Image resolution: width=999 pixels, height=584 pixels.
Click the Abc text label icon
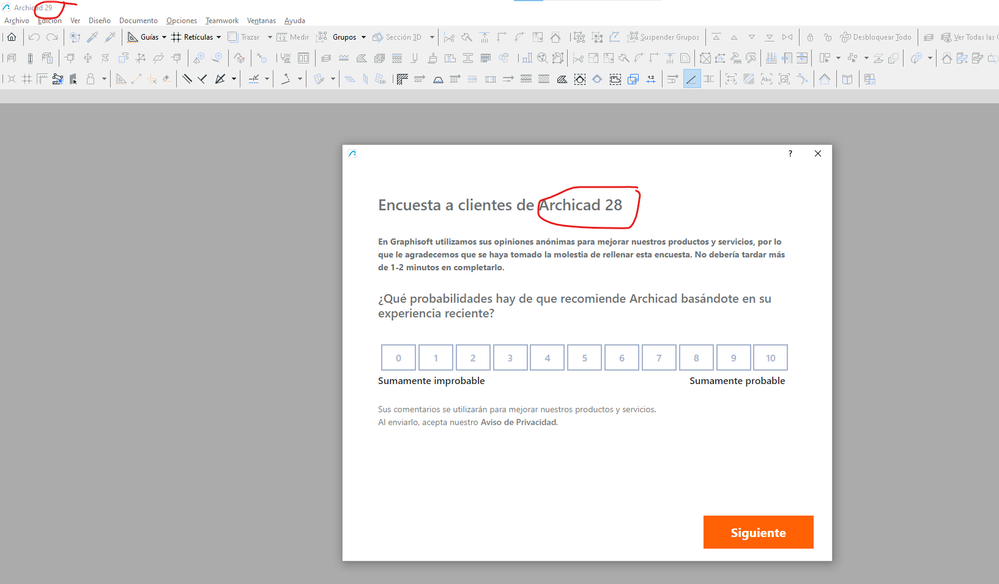click(x=766, y=79)
